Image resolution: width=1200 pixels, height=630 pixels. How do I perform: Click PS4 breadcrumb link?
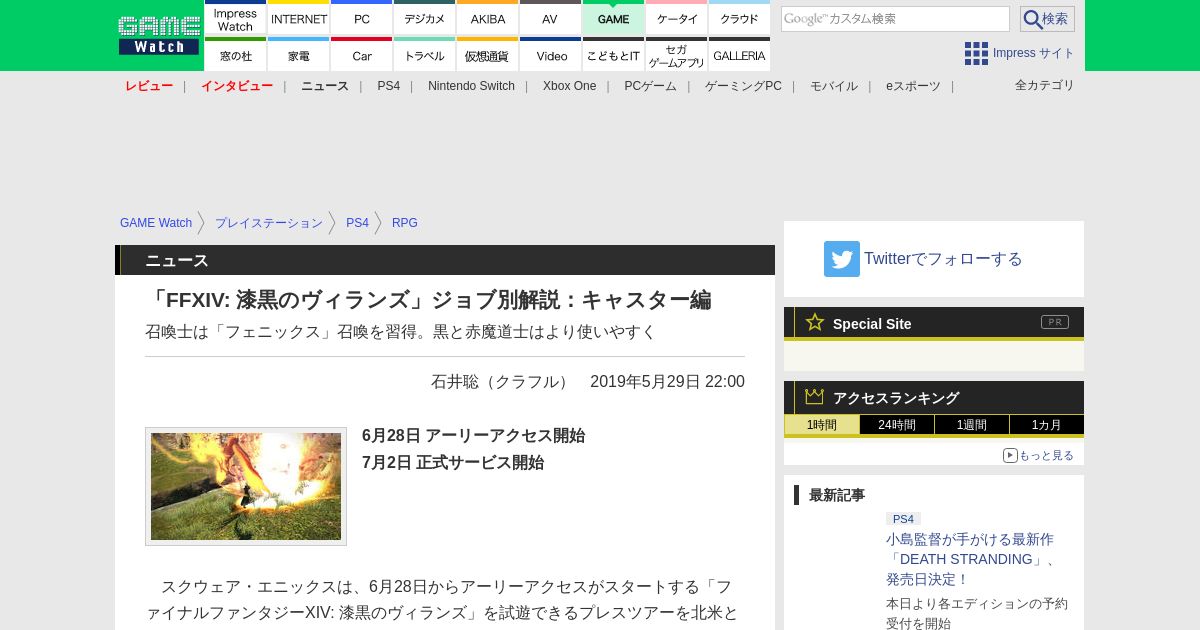click(357, 223)
